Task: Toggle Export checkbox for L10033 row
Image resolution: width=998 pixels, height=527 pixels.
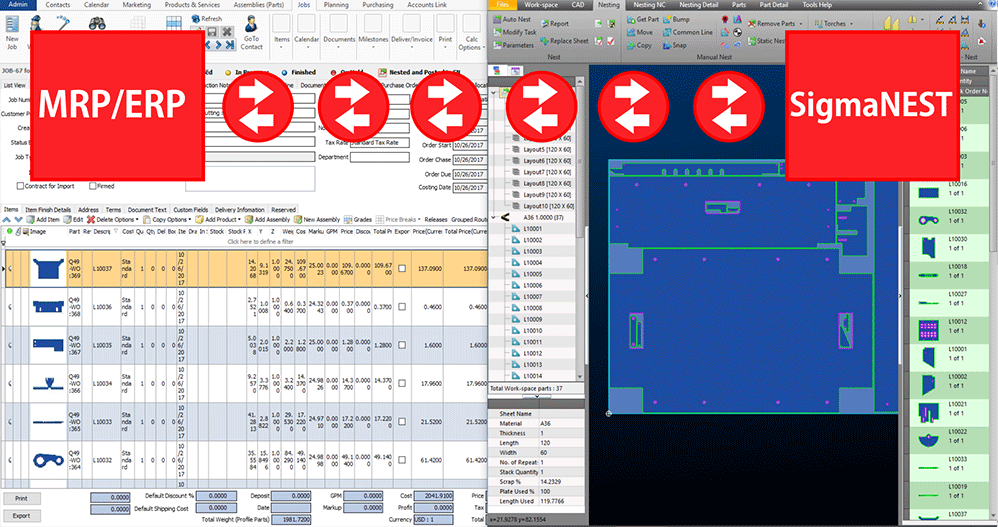Action: pos(402,421)
